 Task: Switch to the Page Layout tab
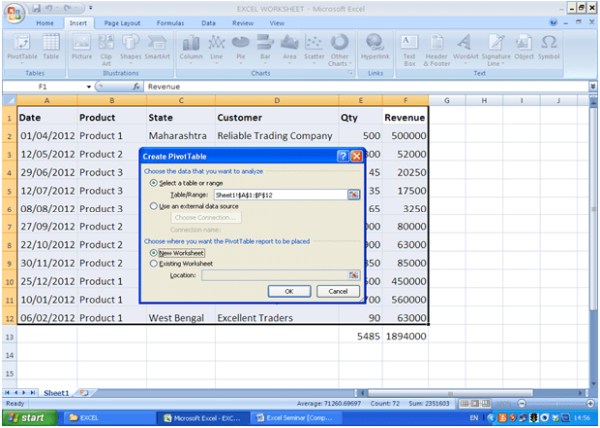[122, 21]
